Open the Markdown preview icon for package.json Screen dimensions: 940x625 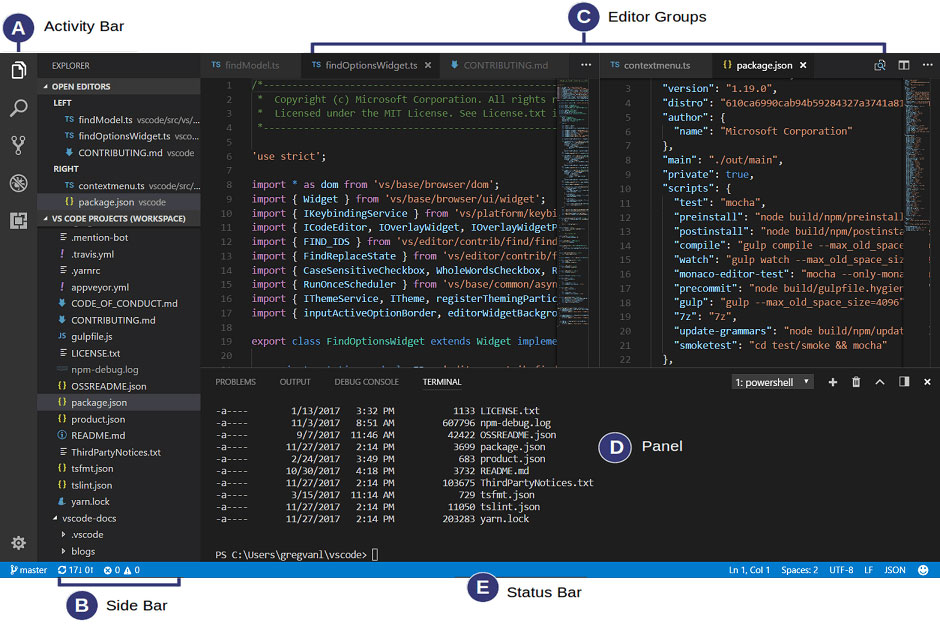[x=880, y=65]
